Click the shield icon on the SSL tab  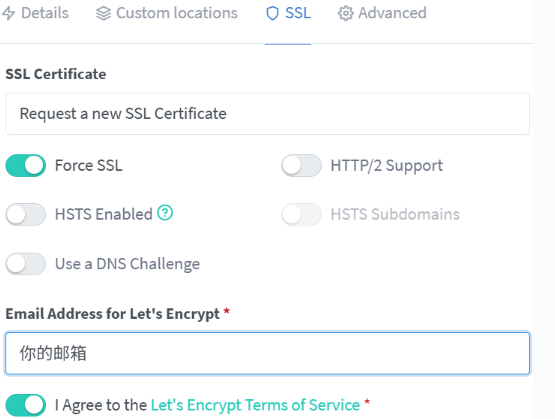tap(272, 13)
